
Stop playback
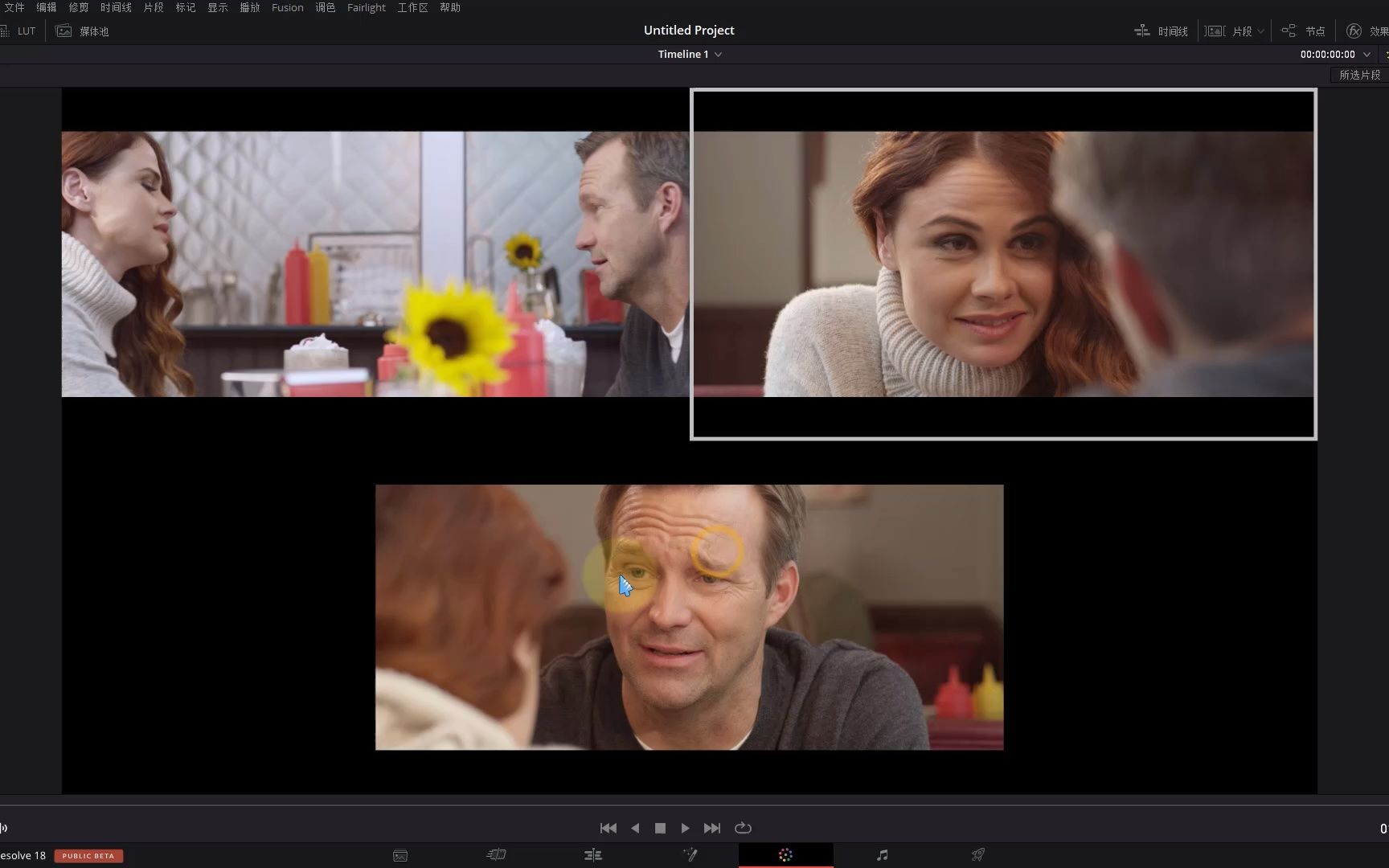(660, 828)
